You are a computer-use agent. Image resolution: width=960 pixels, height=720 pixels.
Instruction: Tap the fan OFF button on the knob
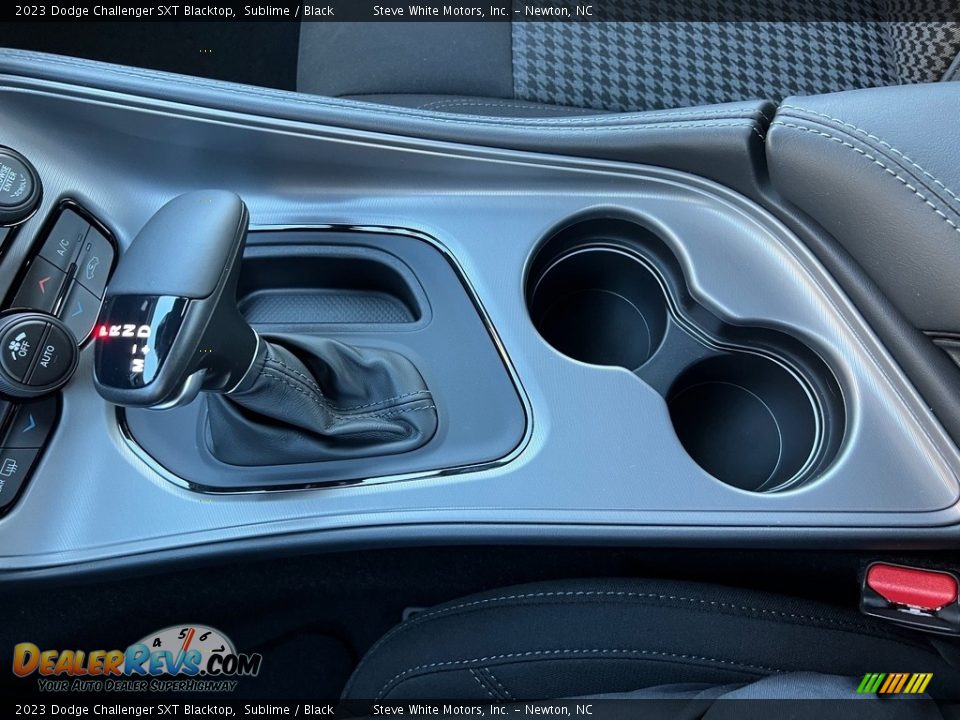(20, 349)
